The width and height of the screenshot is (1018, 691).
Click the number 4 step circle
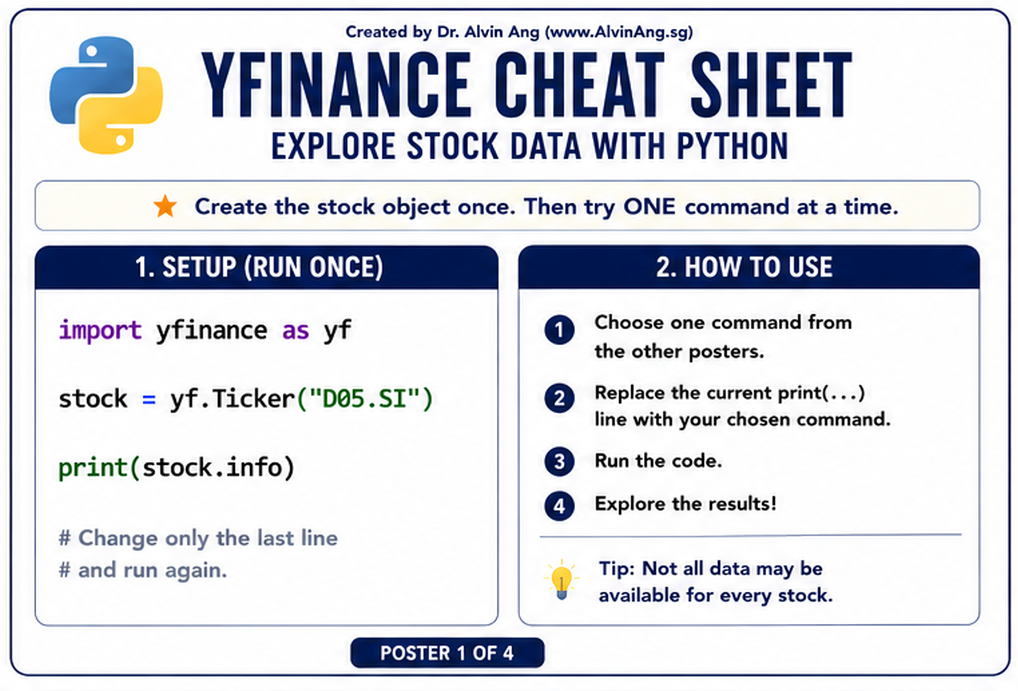click(559, 506)
